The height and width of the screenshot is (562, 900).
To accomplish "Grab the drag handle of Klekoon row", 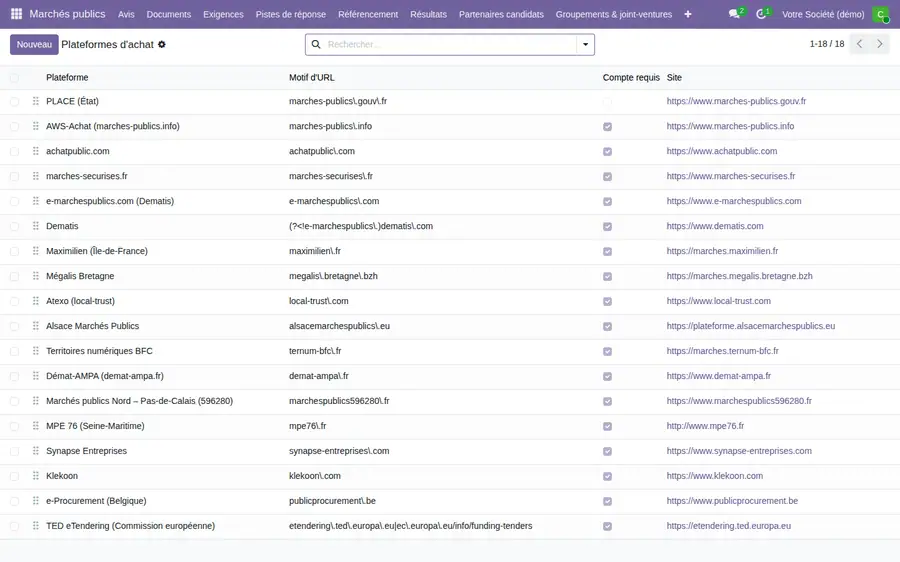I will click(x=36, y=476).
